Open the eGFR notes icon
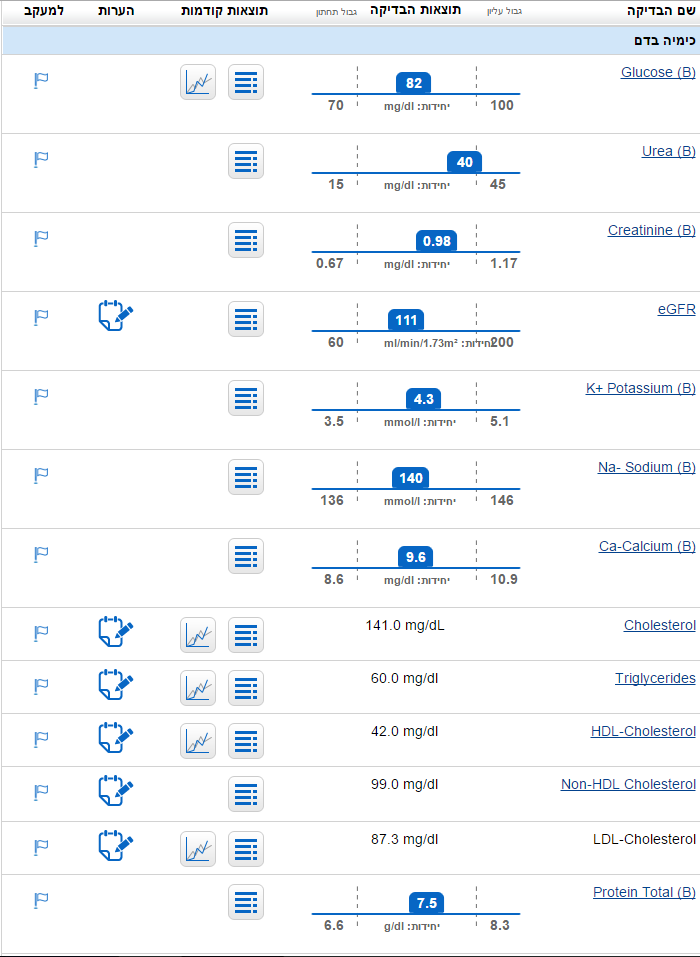This screenshot has width=700, height=957. click(x=116, y=316)
